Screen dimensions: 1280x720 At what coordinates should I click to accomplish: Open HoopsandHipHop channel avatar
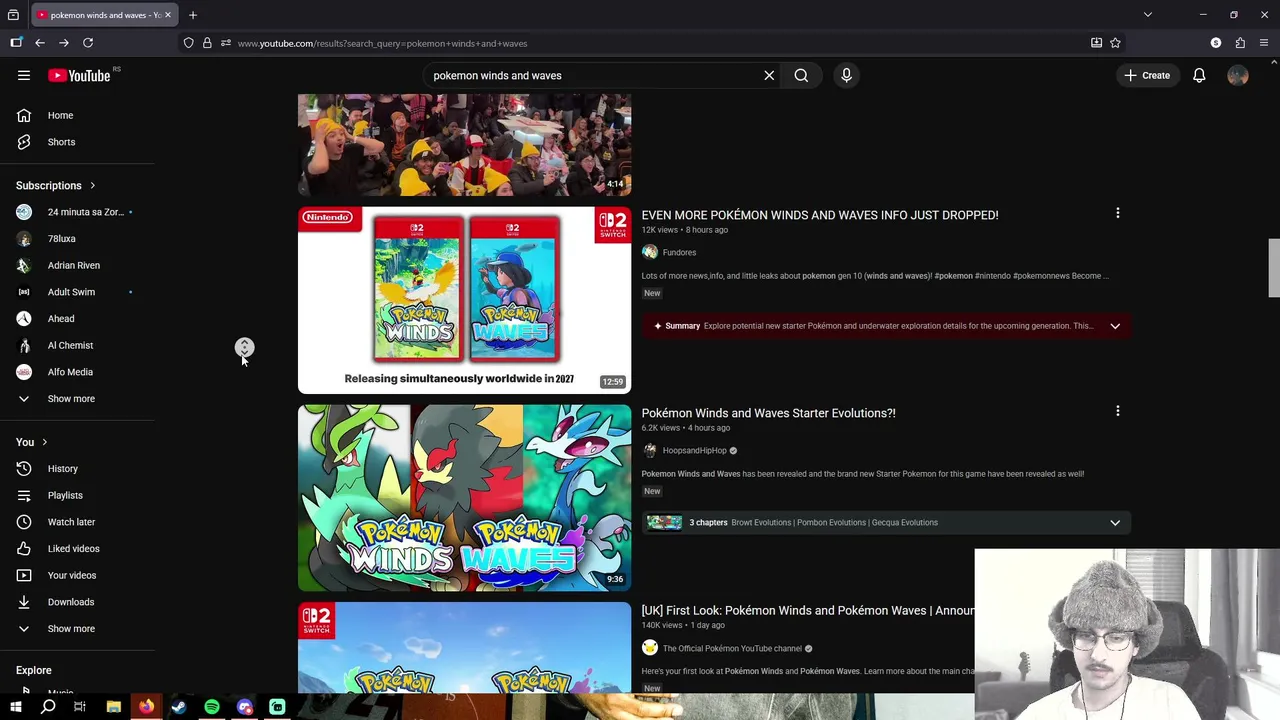coord(650,450)
